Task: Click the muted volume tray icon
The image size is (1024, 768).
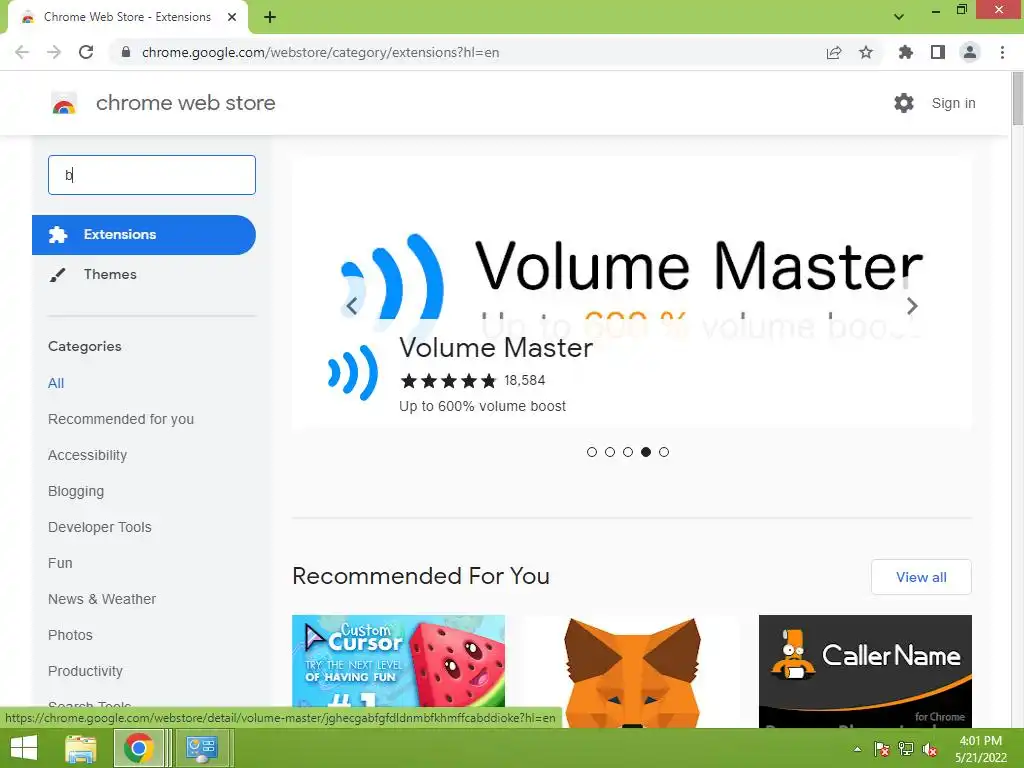Action: 930,749
